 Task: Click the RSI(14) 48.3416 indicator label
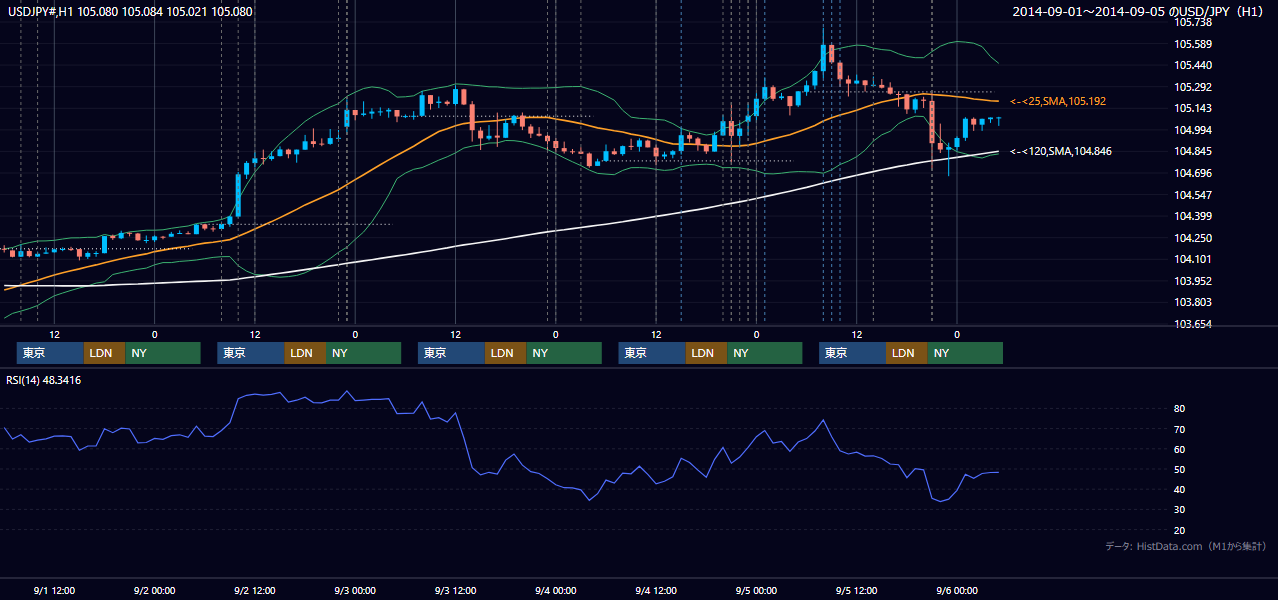point(44,380)
